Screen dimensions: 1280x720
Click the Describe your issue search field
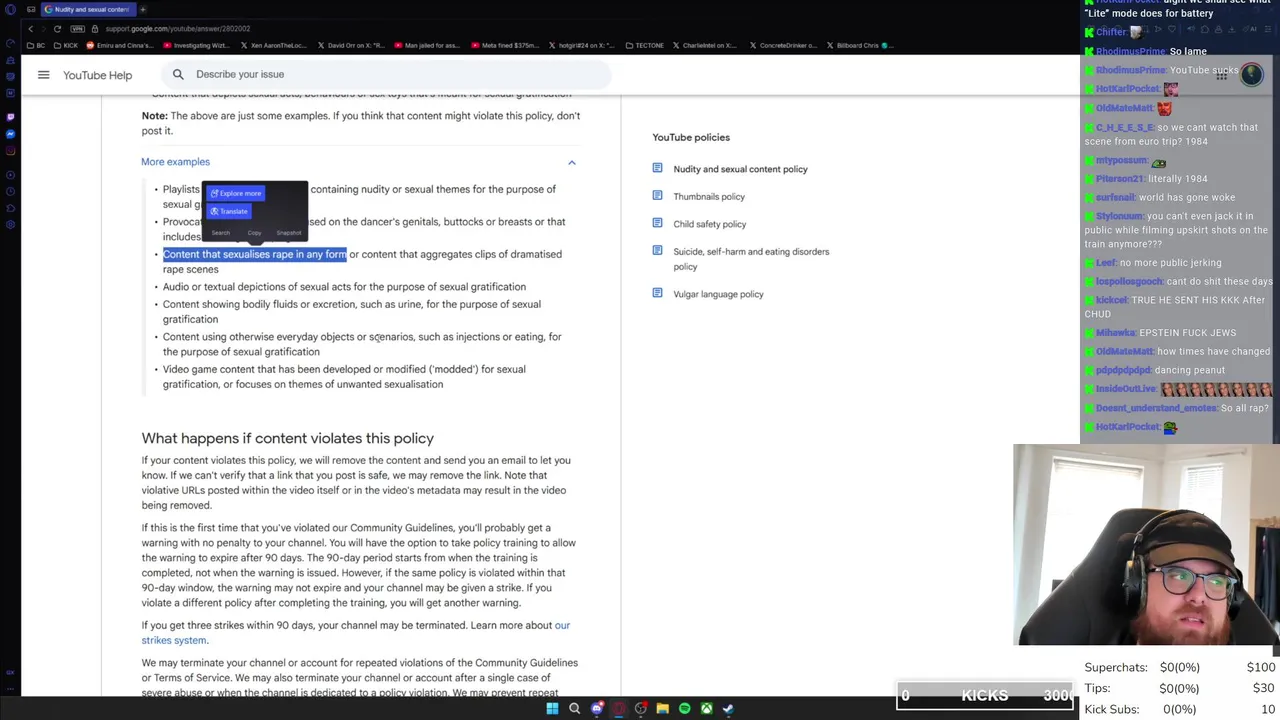coord(385,74)
